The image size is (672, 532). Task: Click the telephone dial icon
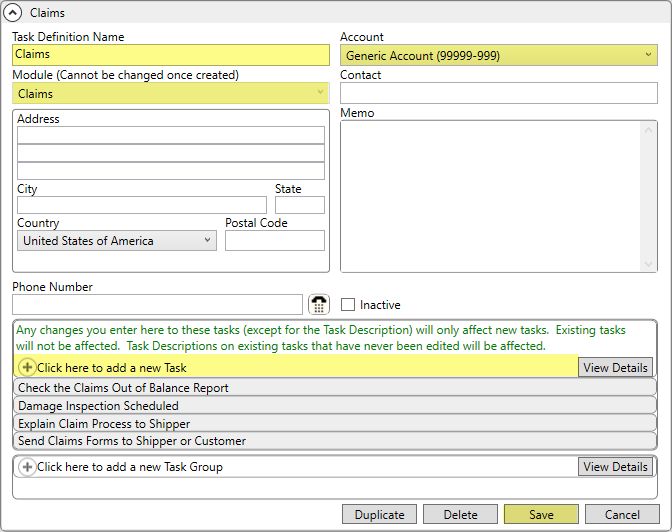tap(318, 305)
